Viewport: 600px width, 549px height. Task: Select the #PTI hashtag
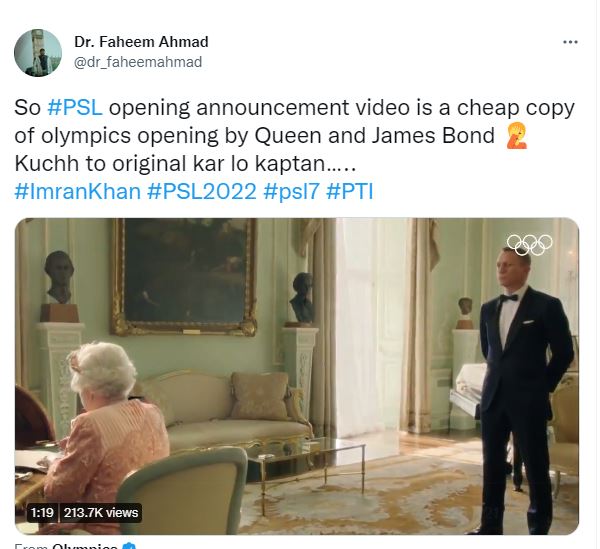[349, 191]
